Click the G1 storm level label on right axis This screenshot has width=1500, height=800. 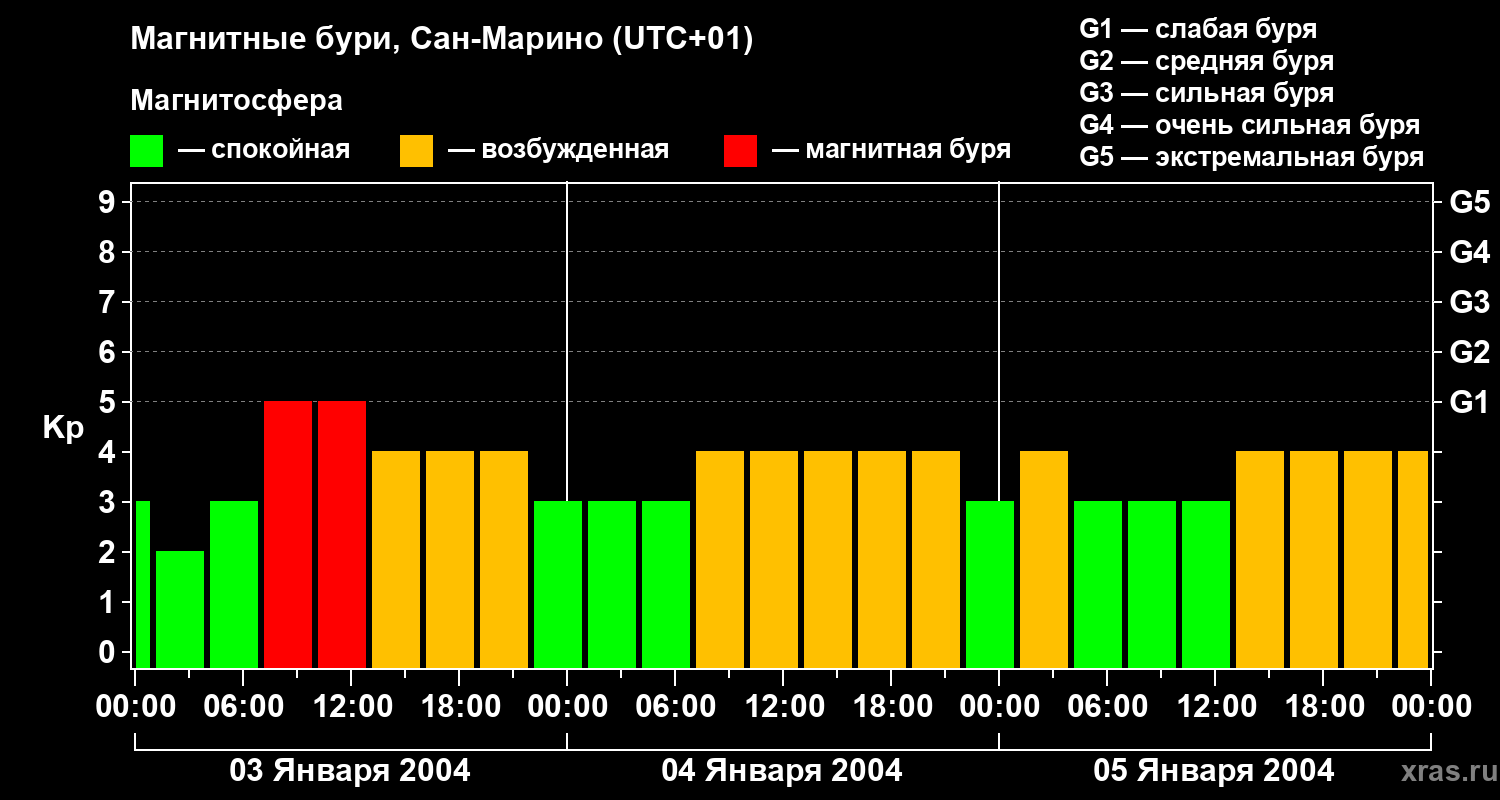click(1469, 402)
